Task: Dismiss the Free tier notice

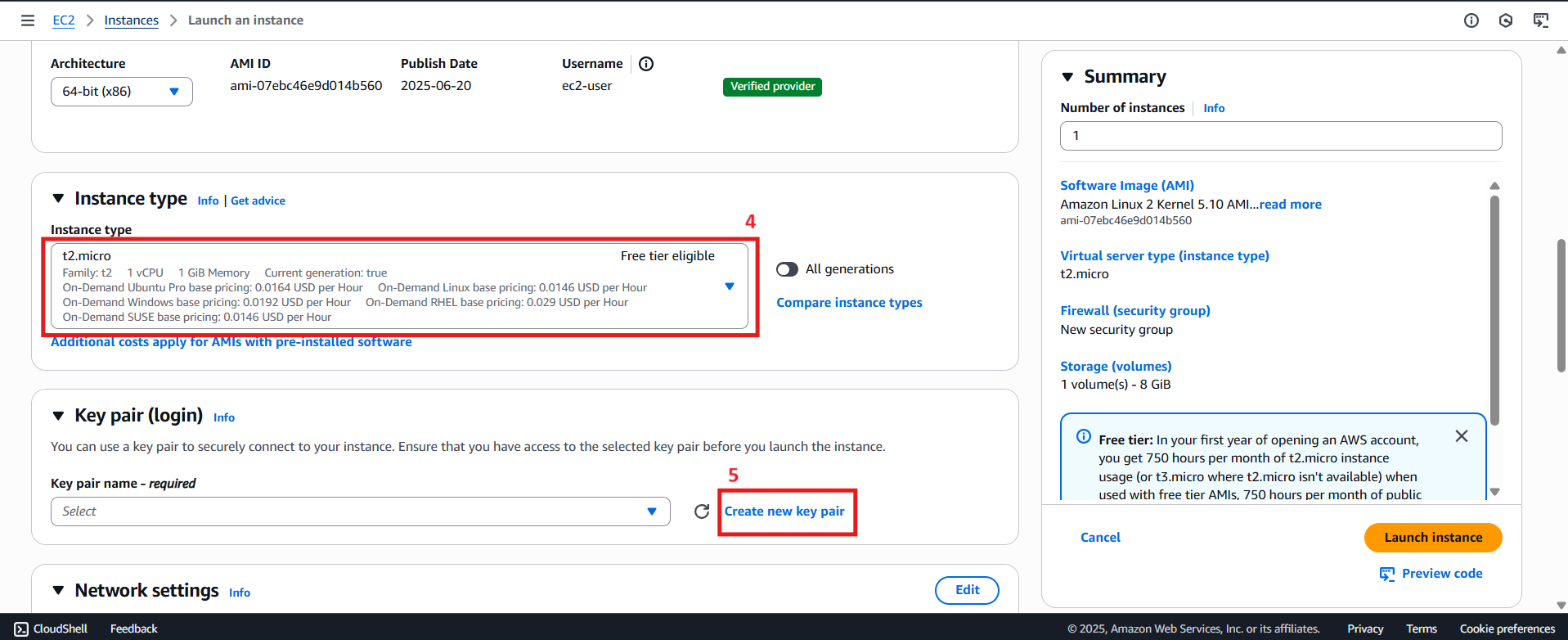Action: click(1462, 436)
